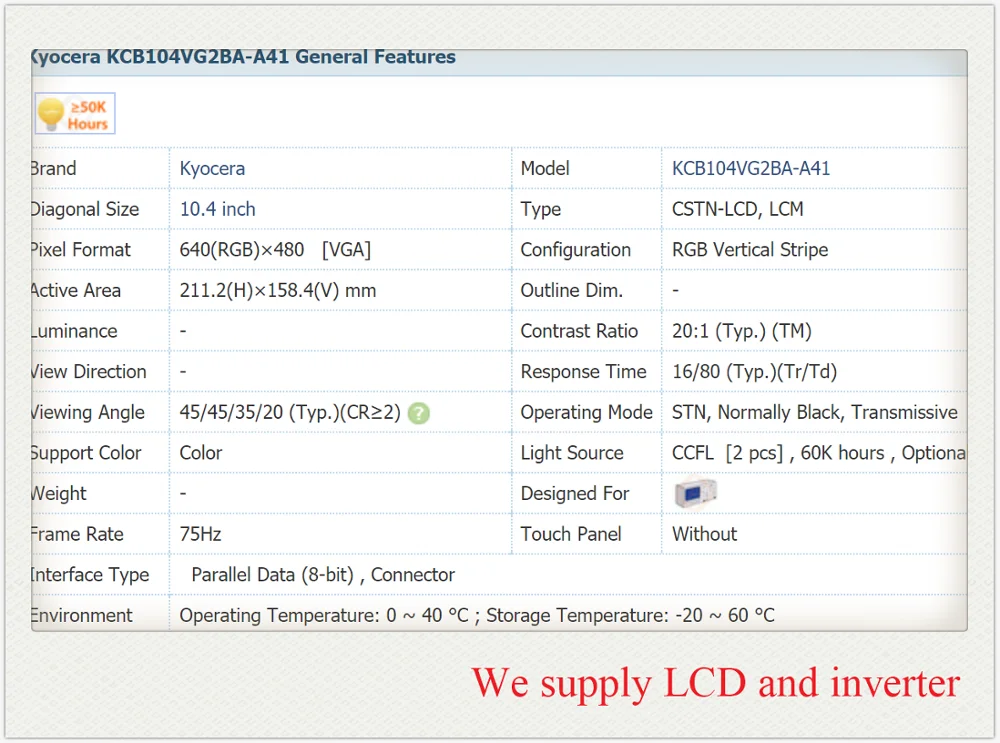Click the Light Source label
The height and width of the screenshot is (743, 1000).
[572, 453]
